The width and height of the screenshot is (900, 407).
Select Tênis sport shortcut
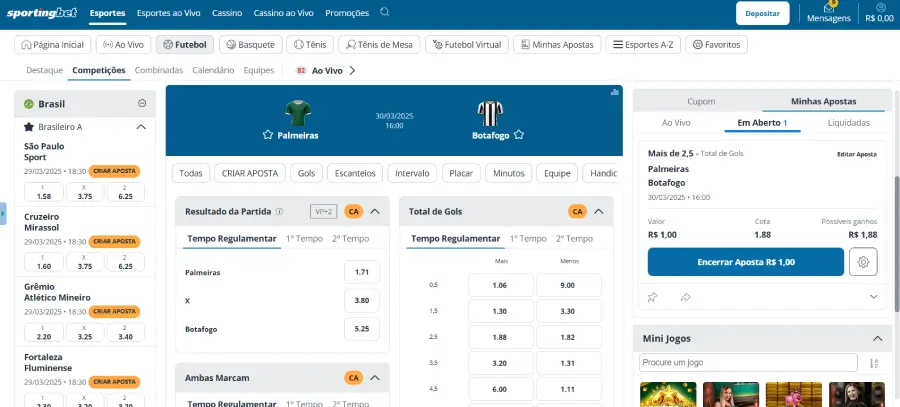pyautogui.click(x=310, y=45)
